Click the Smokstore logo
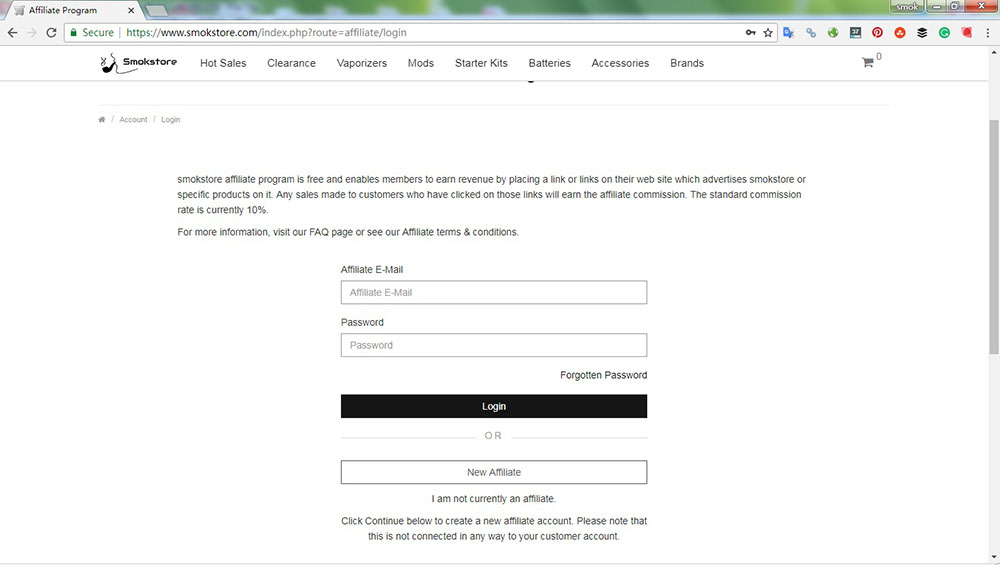Viewport: 1000px width, 565px height. pos(138,63)
